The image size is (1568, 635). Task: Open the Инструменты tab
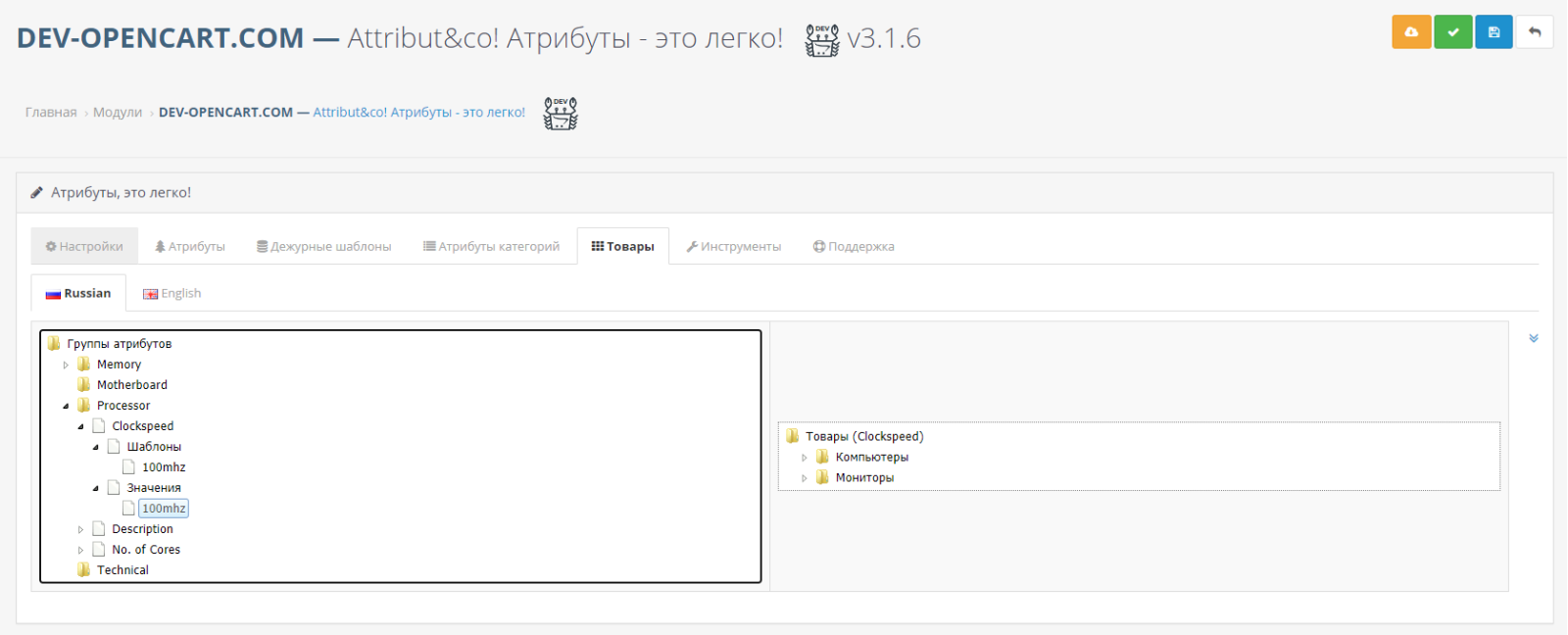(734, 246)
